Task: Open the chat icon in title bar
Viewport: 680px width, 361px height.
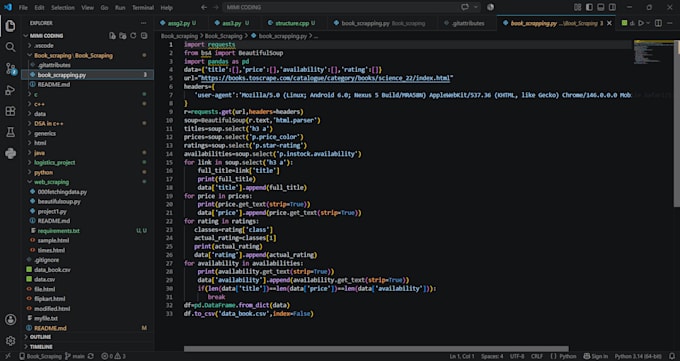Action: point(465,7)
